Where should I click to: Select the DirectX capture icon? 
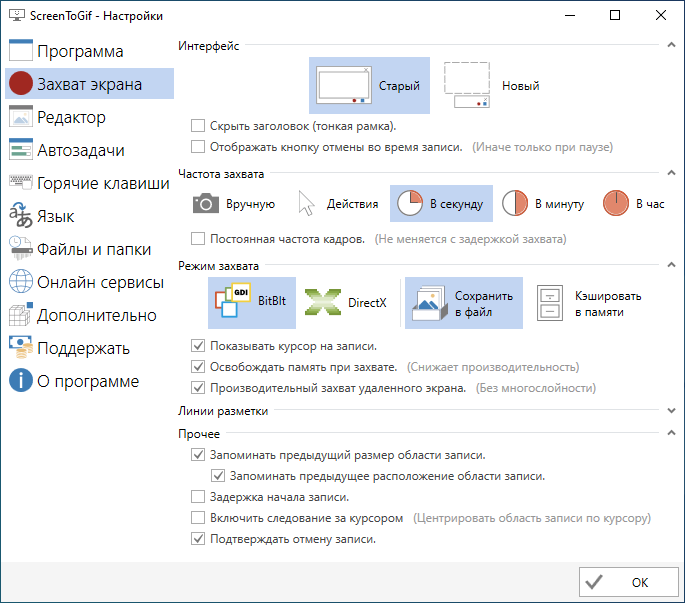(x=322, y=302)
